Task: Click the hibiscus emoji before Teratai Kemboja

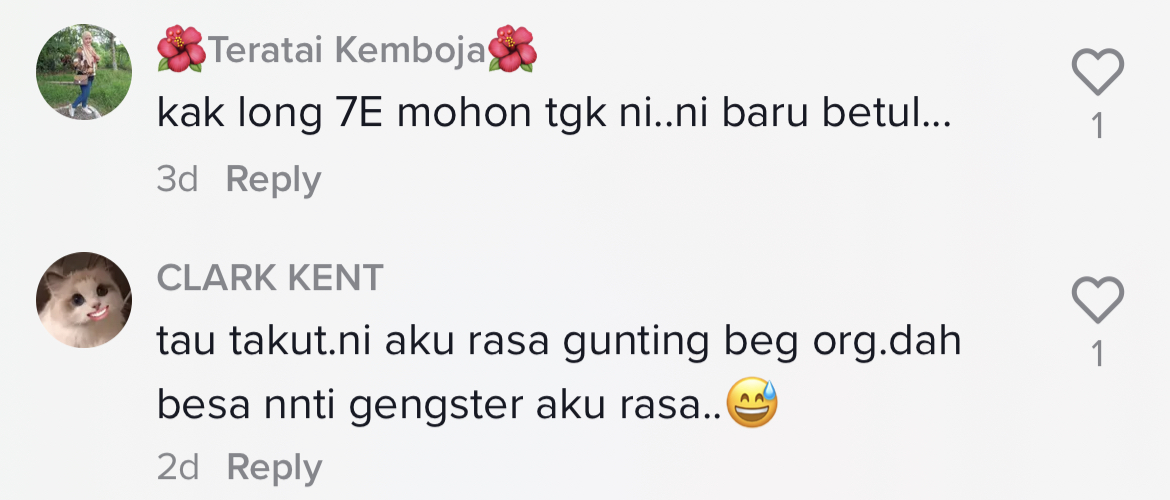Action: [181, 49]
